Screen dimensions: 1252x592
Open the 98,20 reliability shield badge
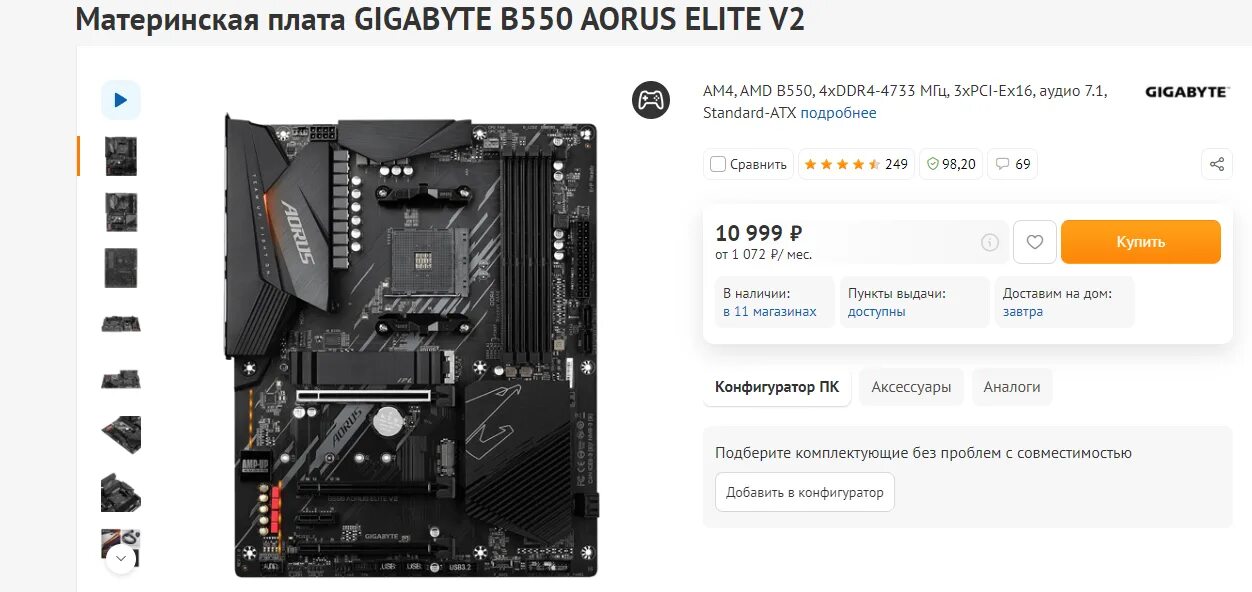tap(951, 164)
